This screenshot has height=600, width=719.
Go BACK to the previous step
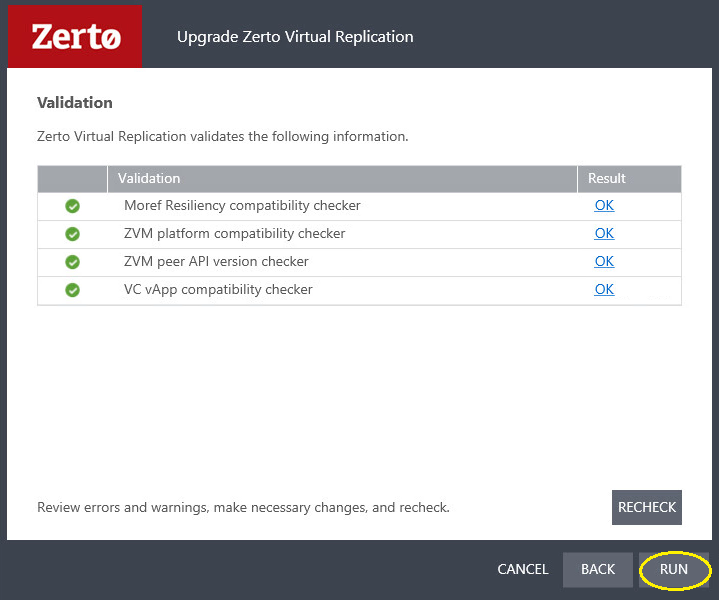pyautogui.click(x=598, y=569)
